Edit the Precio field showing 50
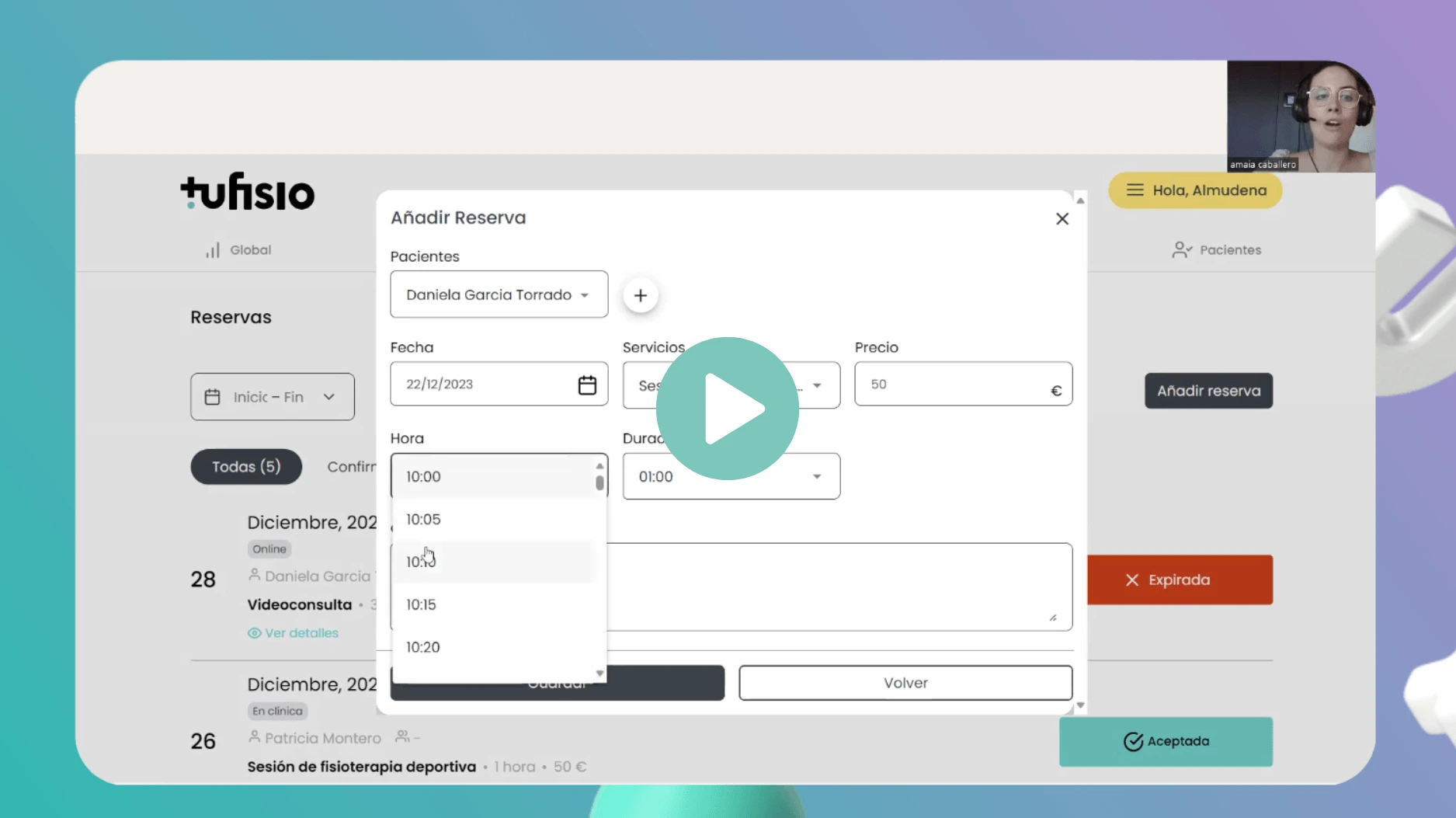This screenshot has width=1456, height=818. point(963,384)
